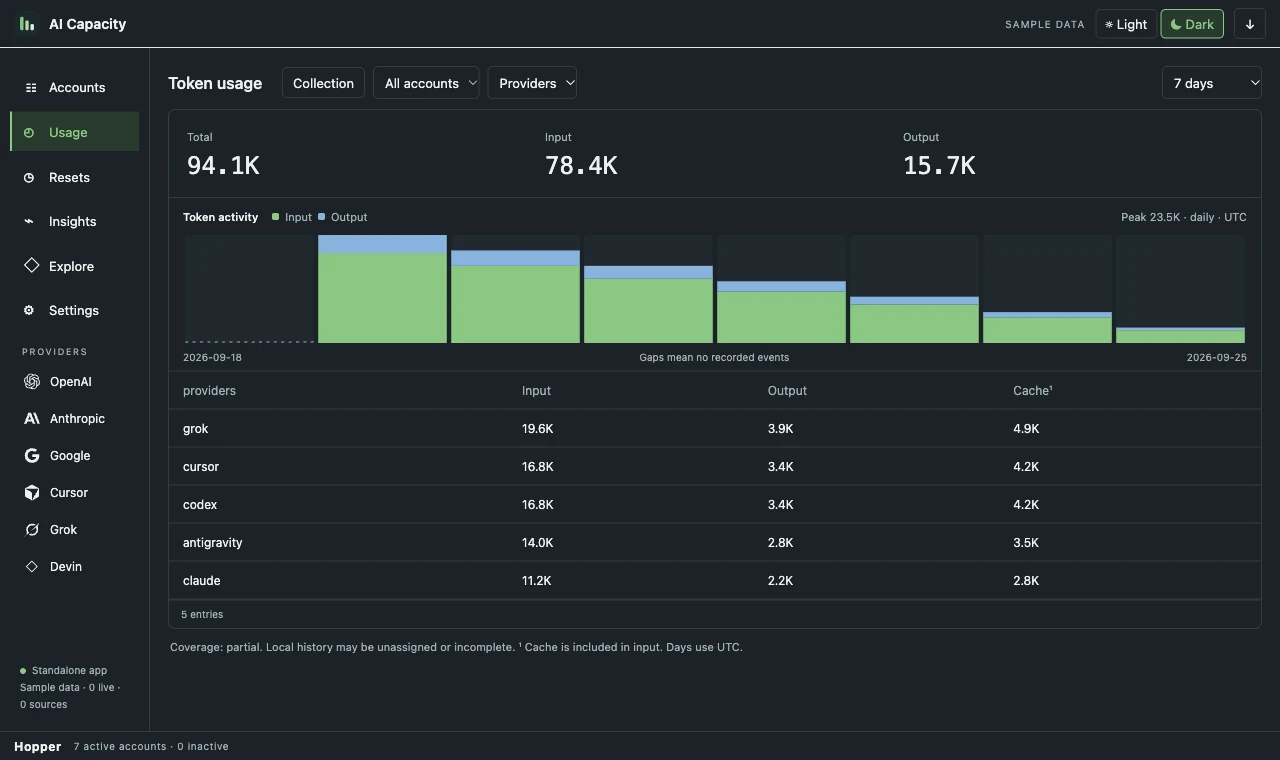The width and height of the screenshot is (1280, 760).
Task: Click the Usage clock icon in sidebar
Action: pyautogui.click(x=29, y=132)
